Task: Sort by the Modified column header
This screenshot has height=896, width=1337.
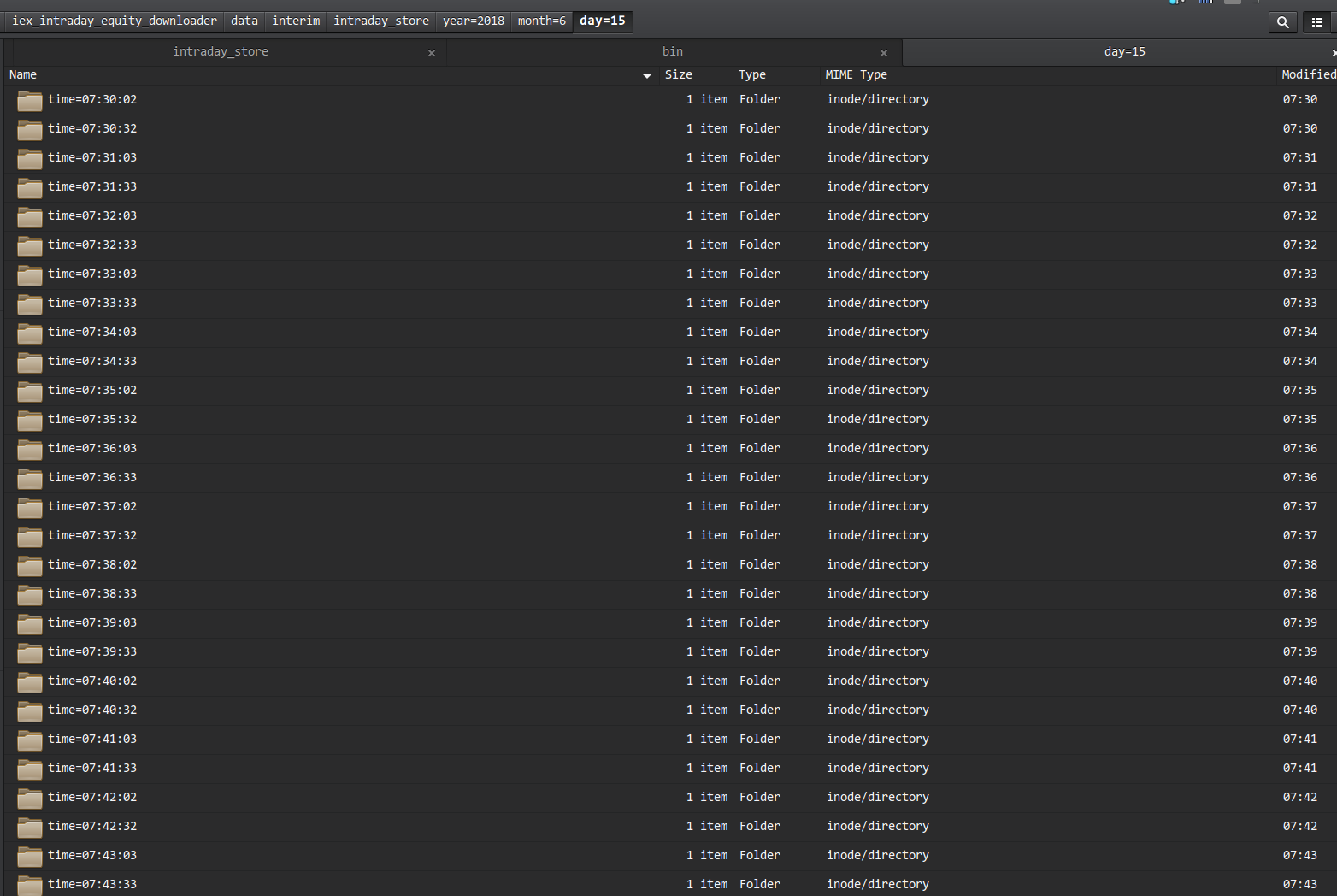Action: (x=1308, y=75)
